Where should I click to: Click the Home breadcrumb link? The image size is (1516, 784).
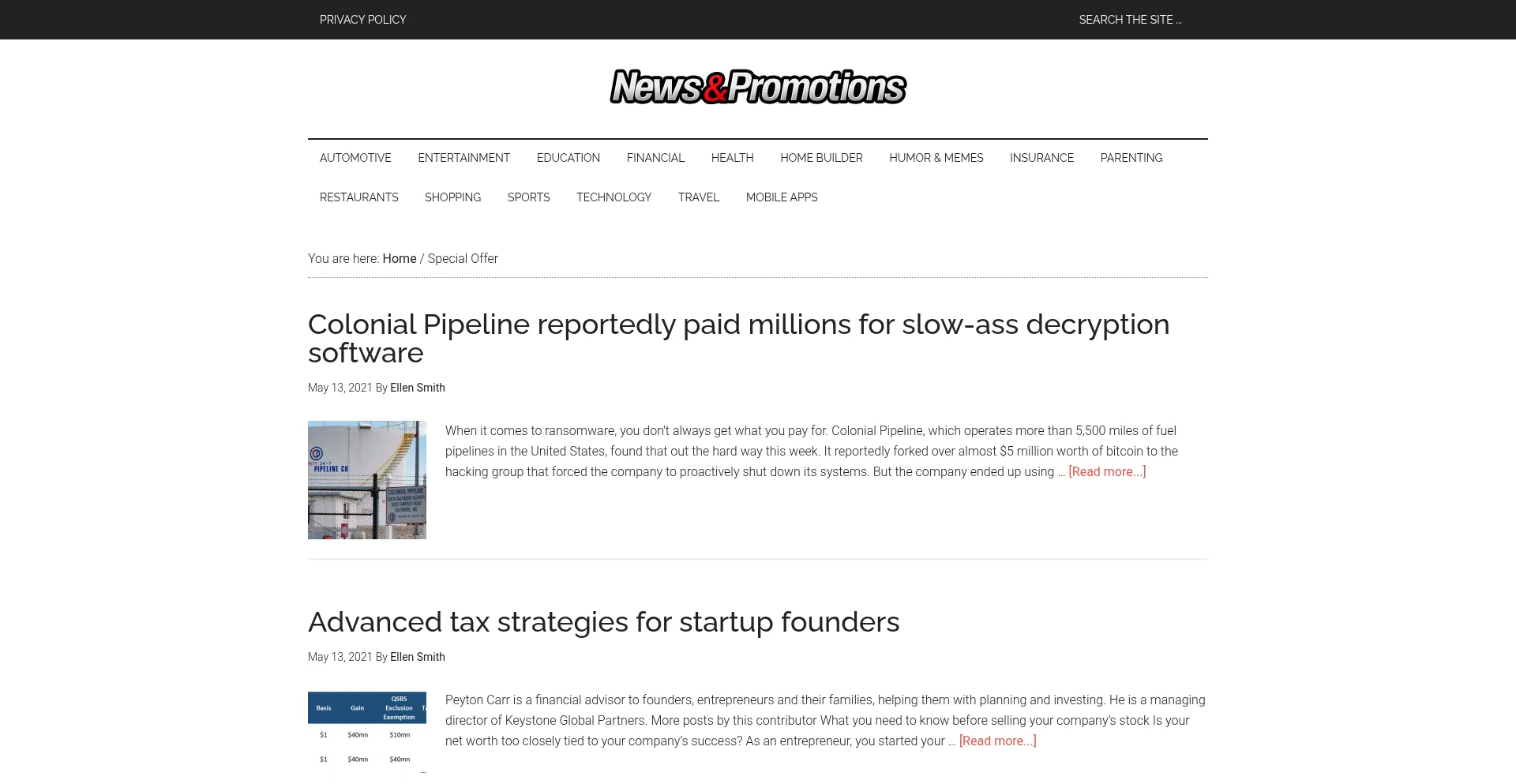pos(399,259)
